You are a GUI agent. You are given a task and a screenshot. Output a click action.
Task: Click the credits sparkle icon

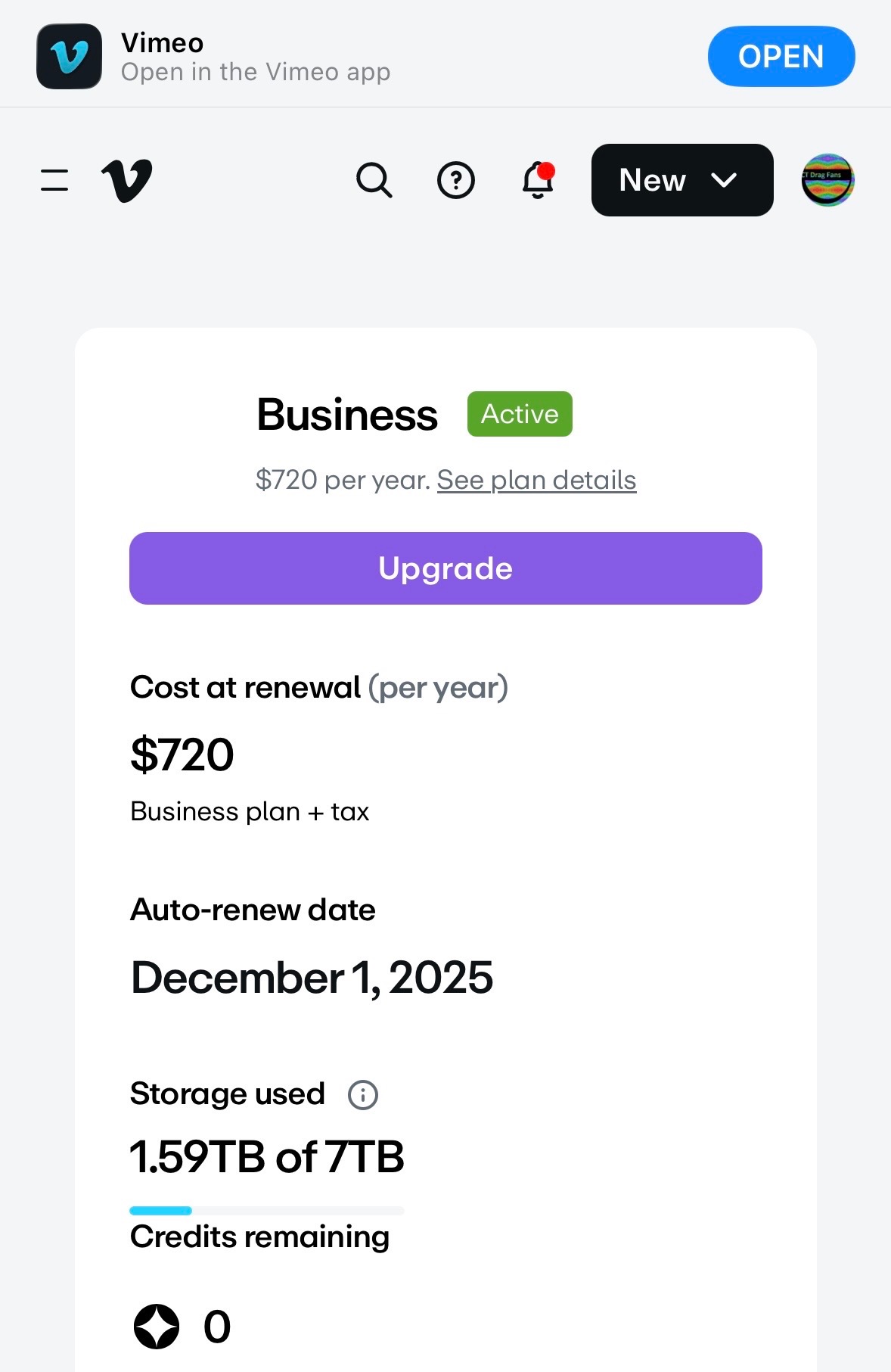pyautogui.click(x=157, y=1327)
